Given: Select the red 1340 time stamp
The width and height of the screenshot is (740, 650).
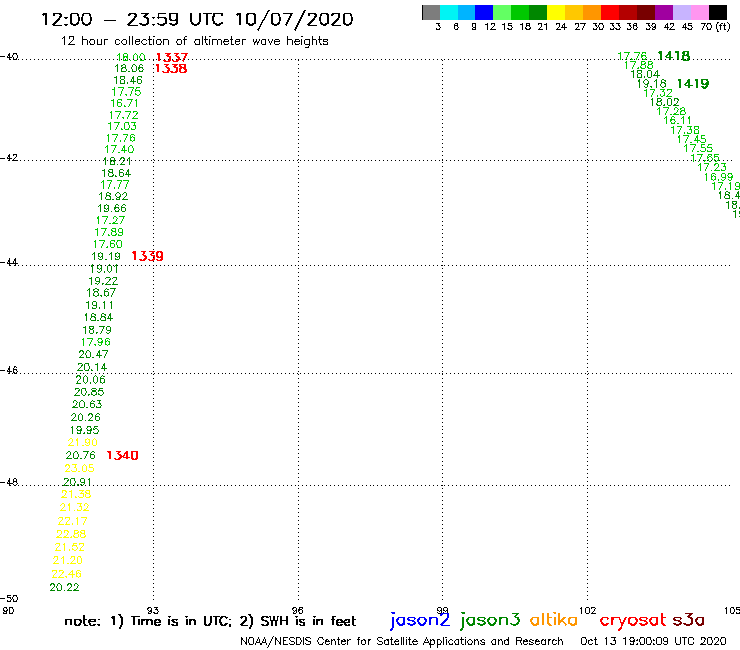Looking at the screenshot, I should [122, 456].
